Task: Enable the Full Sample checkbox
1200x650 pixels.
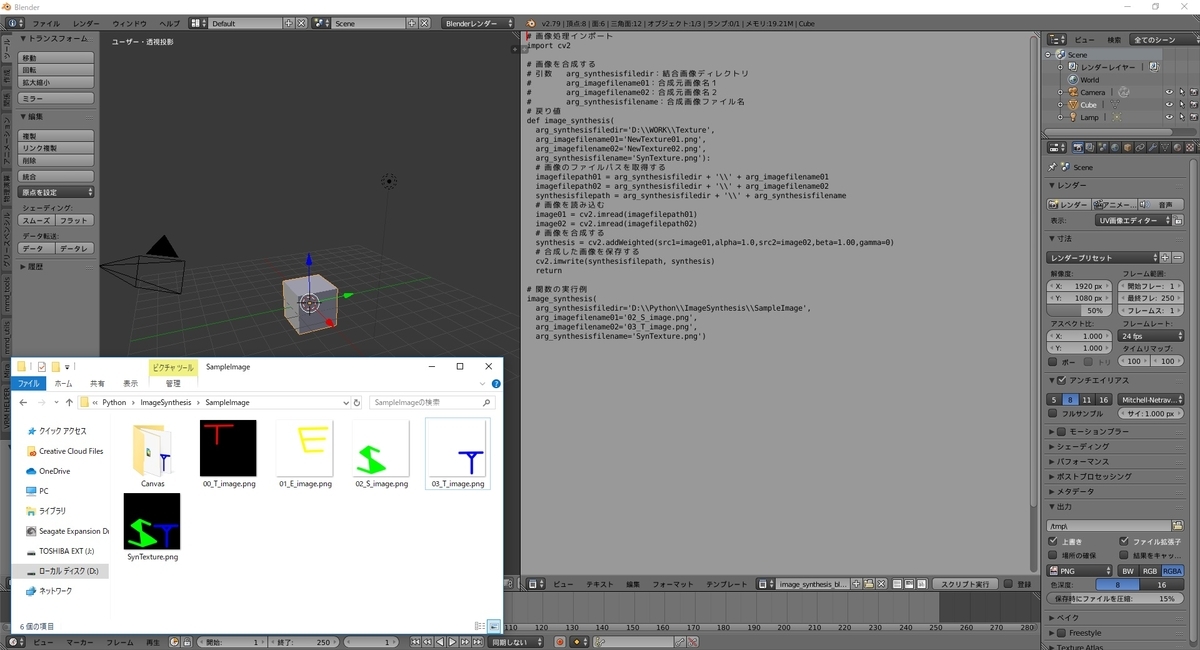Action: click(1053, 413)
